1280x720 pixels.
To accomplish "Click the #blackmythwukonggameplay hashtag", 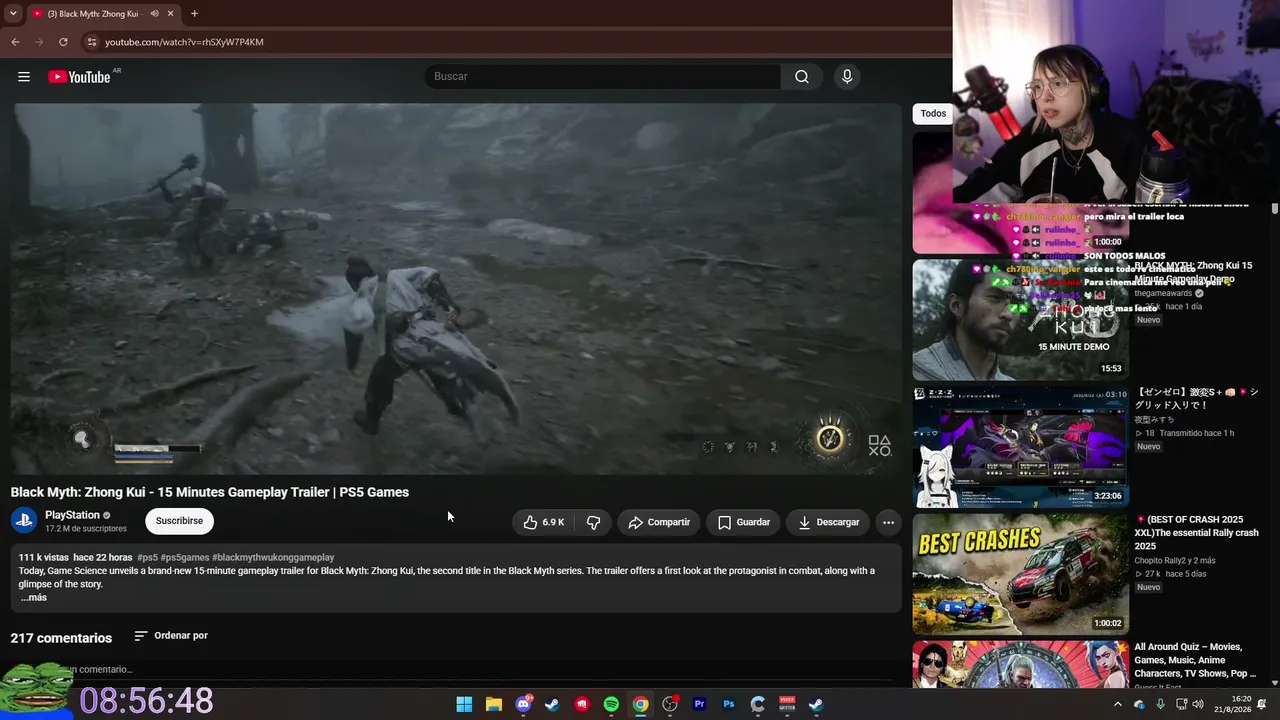I will [273, 557].
